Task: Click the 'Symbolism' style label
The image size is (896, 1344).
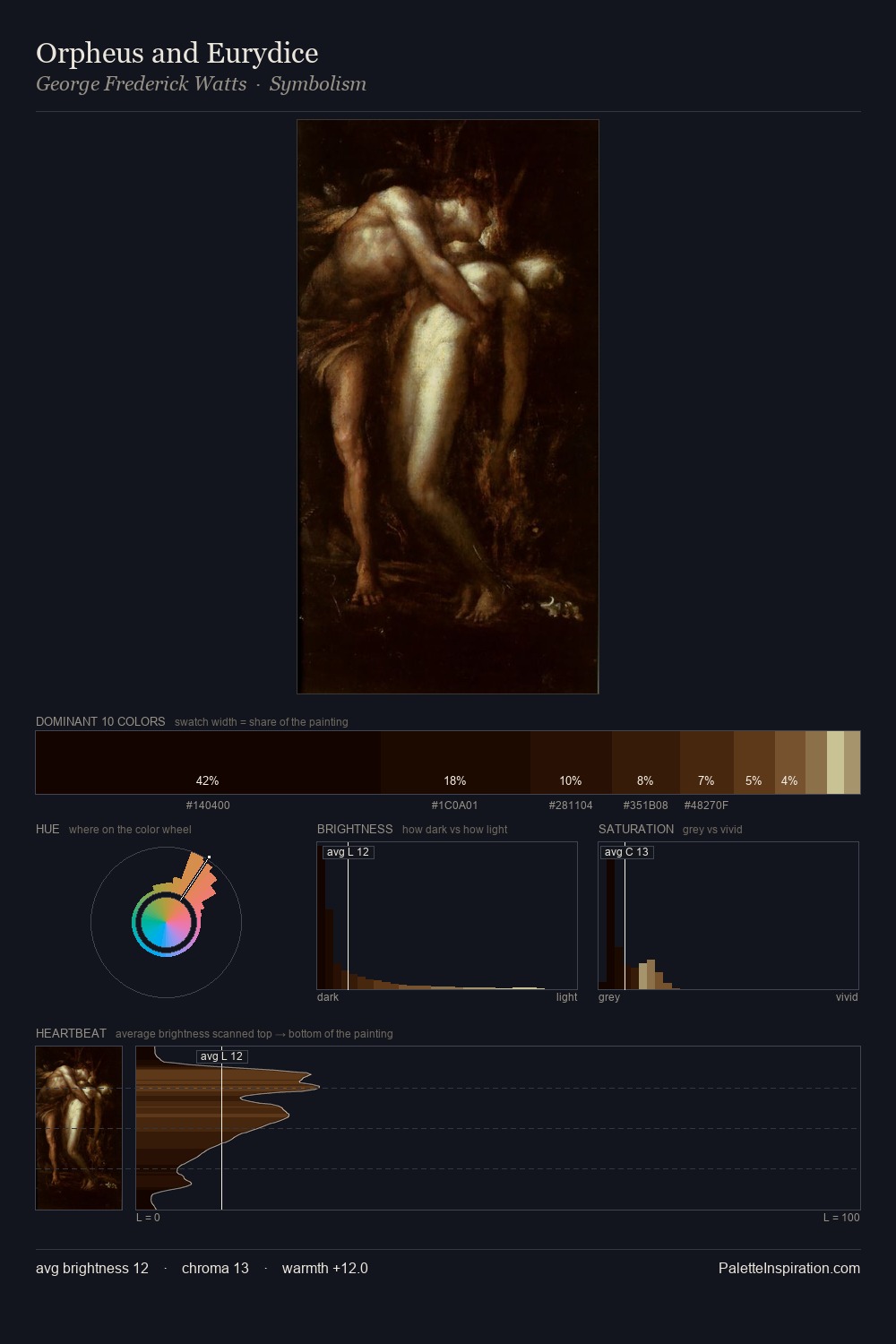Action: 318,83
